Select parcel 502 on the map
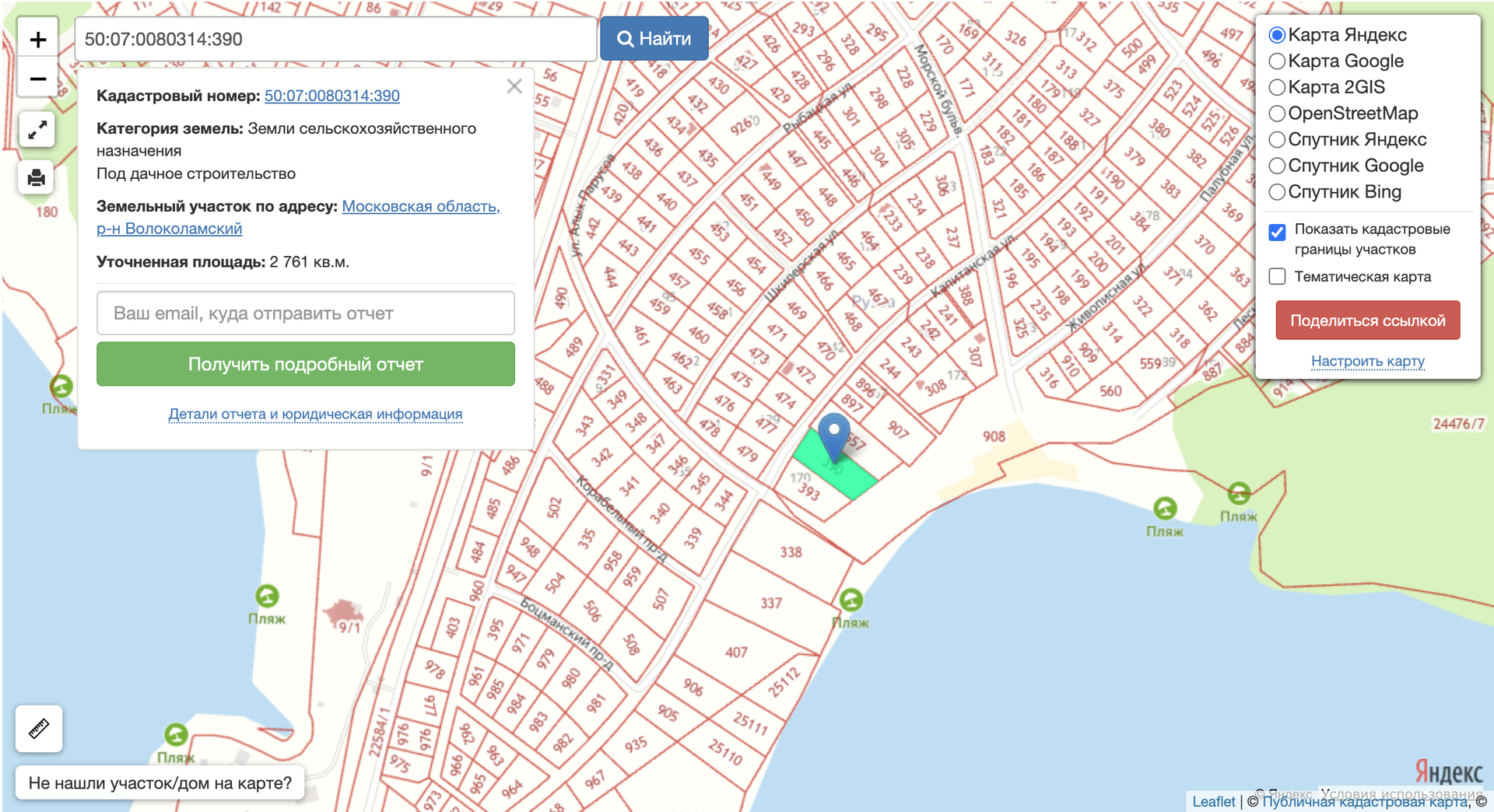This screenshot has width=1494, height=812. [554, 508]
